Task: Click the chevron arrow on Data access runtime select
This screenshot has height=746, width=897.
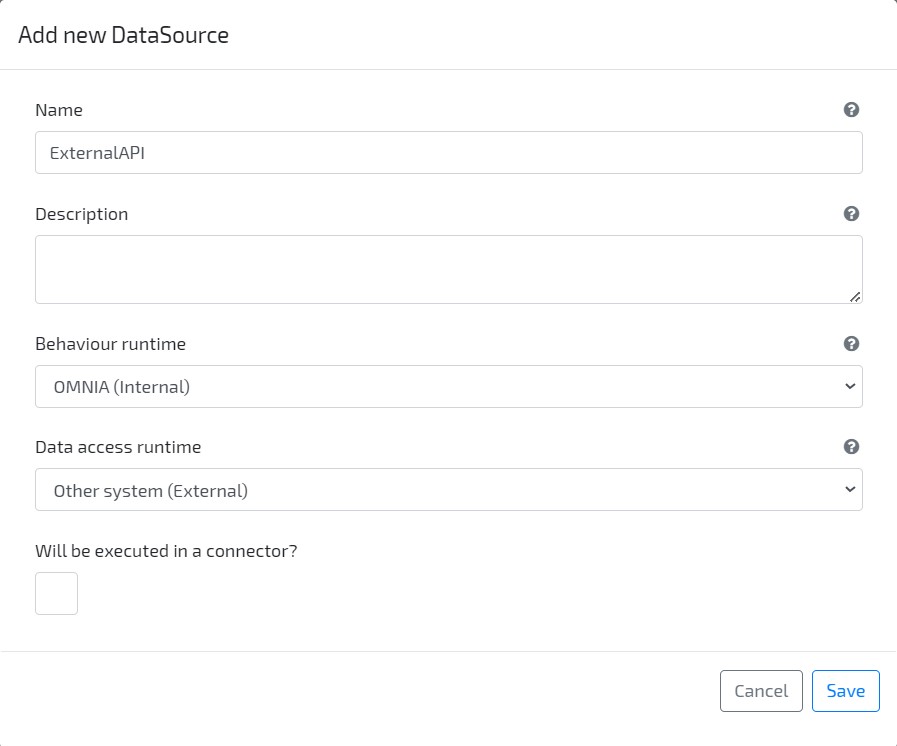Action: (x=849, y=490)
